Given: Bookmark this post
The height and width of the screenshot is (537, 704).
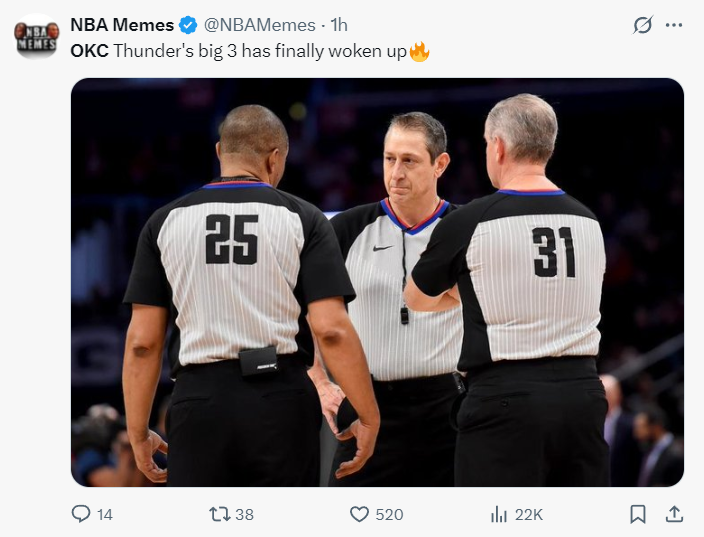Looking at the screenshot, I should coord(637,514).
